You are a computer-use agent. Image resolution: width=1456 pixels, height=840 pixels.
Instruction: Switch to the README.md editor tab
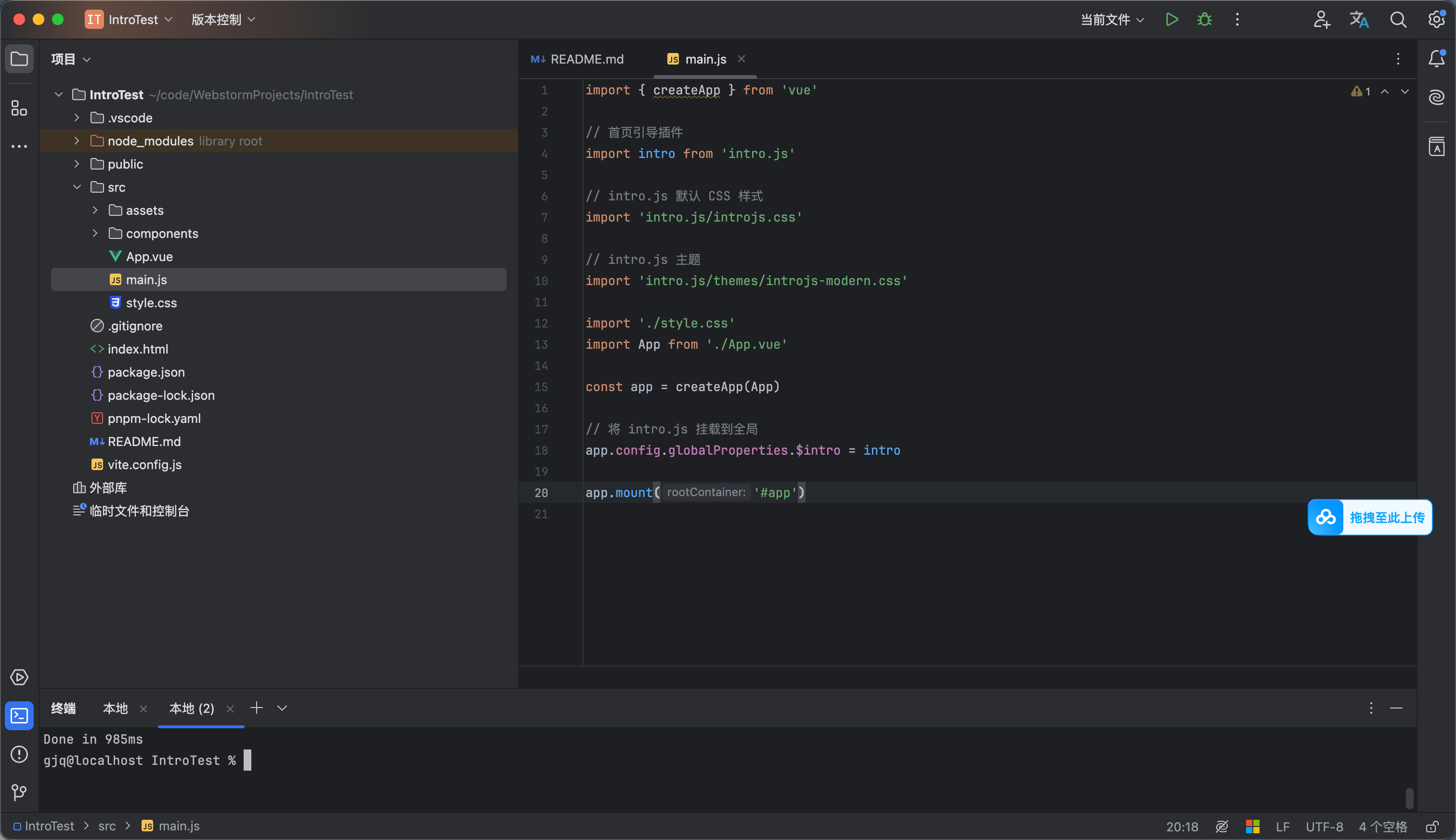click(578, 59)
